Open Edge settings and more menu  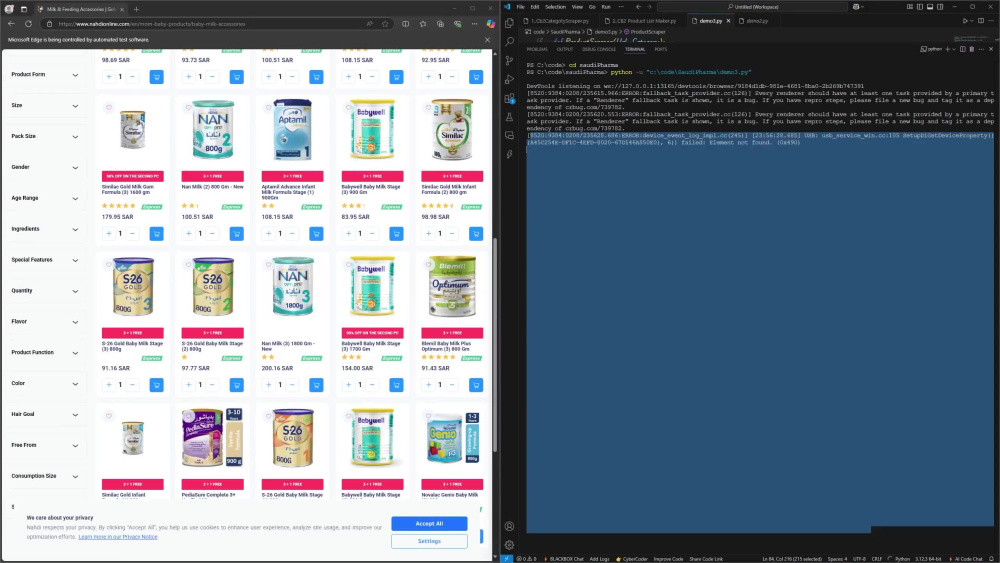pos(474,24)
